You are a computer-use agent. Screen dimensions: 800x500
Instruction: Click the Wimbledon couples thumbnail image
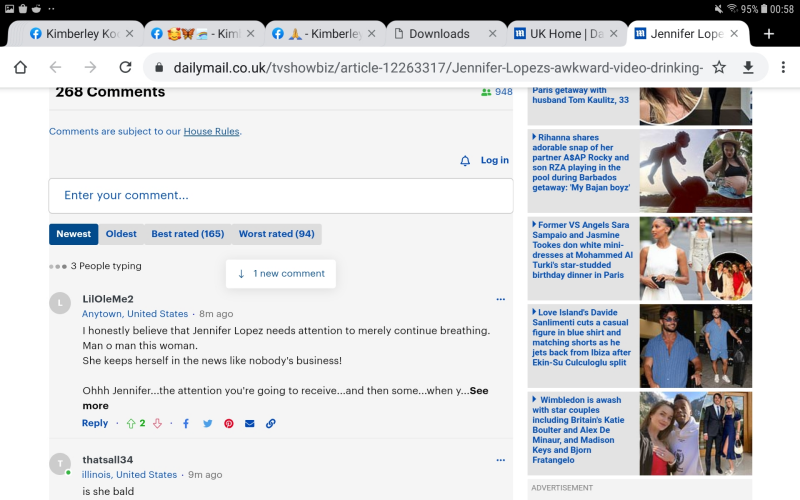696,434
